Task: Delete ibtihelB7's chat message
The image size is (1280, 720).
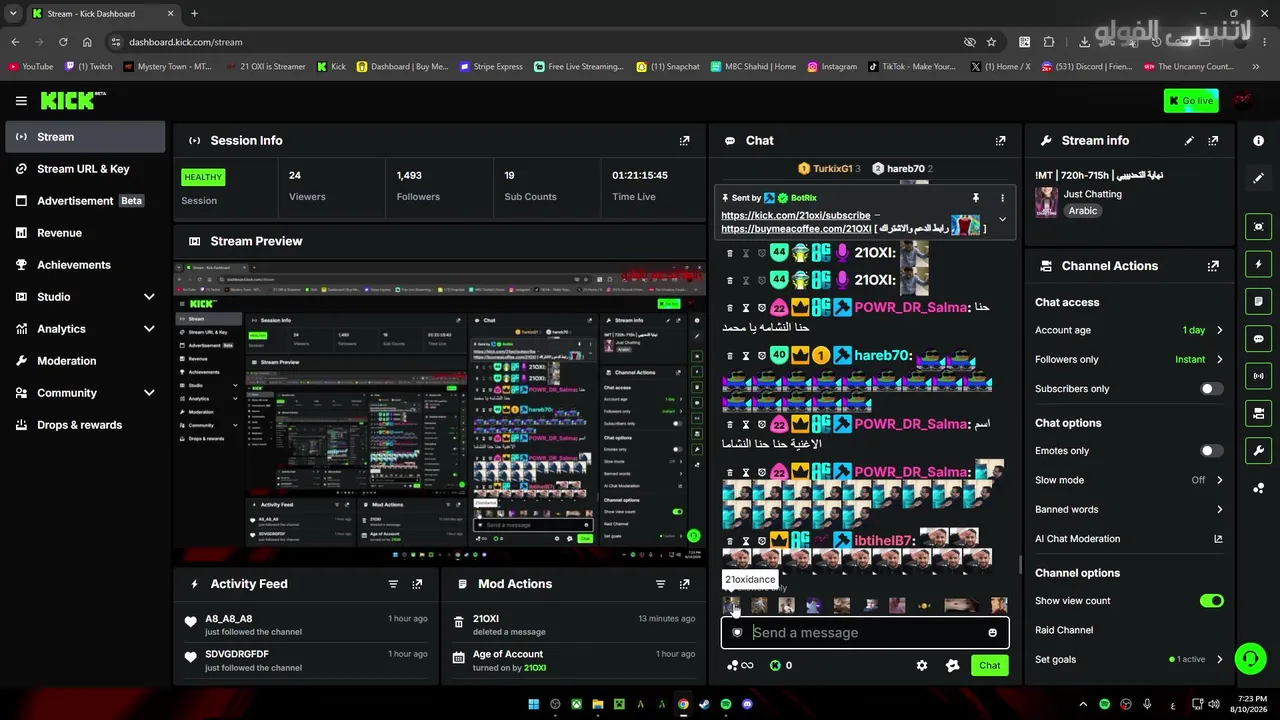Action: (x=729, y=541)
